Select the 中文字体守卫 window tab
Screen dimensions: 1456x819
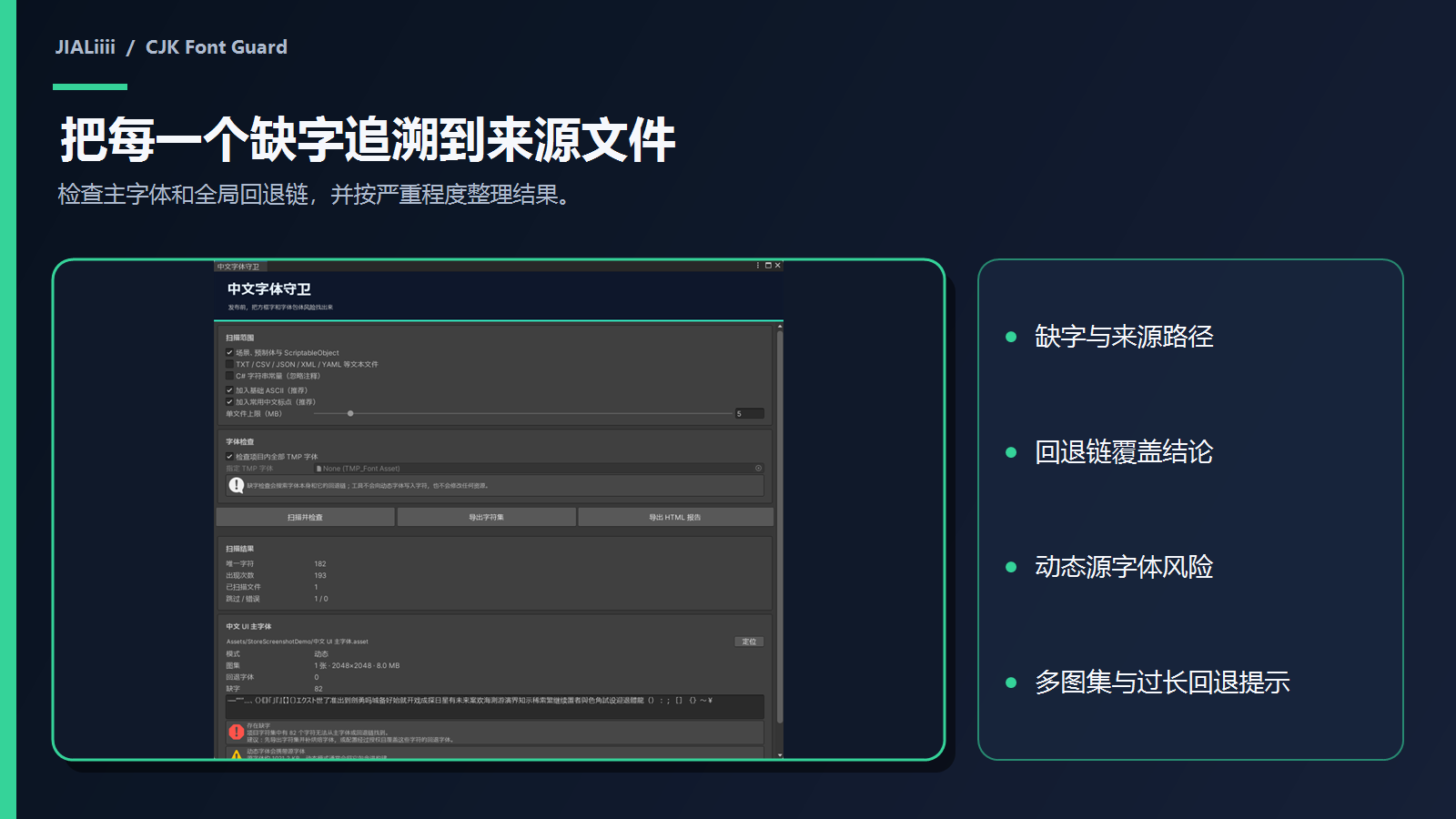[x=238, y=267]
